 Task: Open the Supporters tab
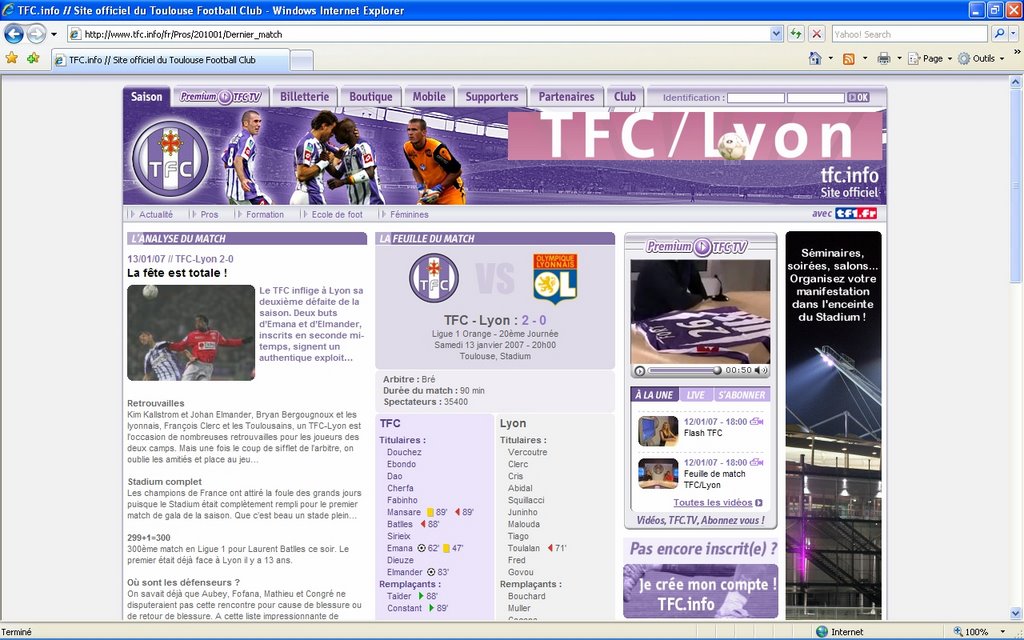[x=492, y=97]
